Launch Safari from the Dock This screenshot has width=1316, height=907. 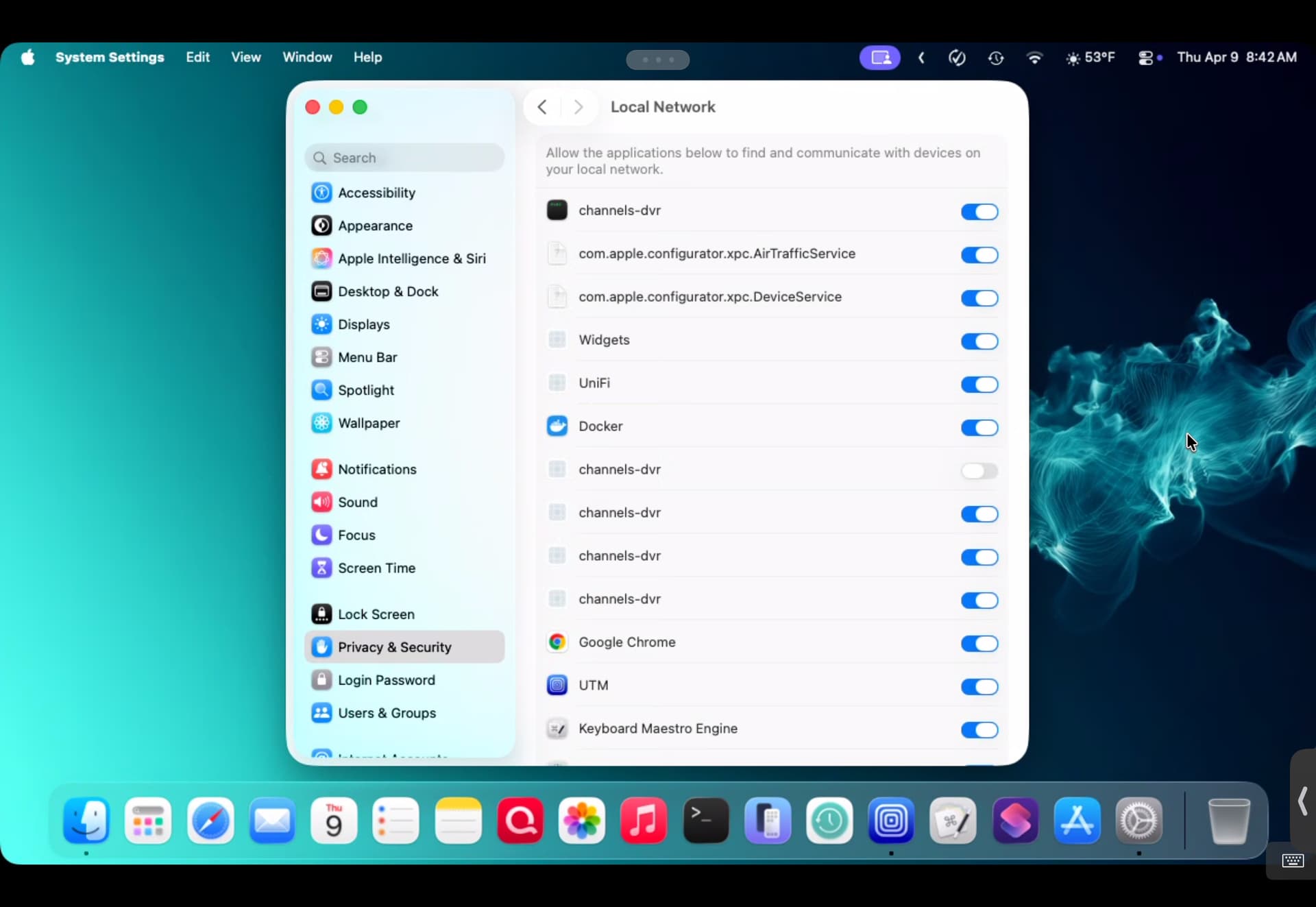point(210,820)
